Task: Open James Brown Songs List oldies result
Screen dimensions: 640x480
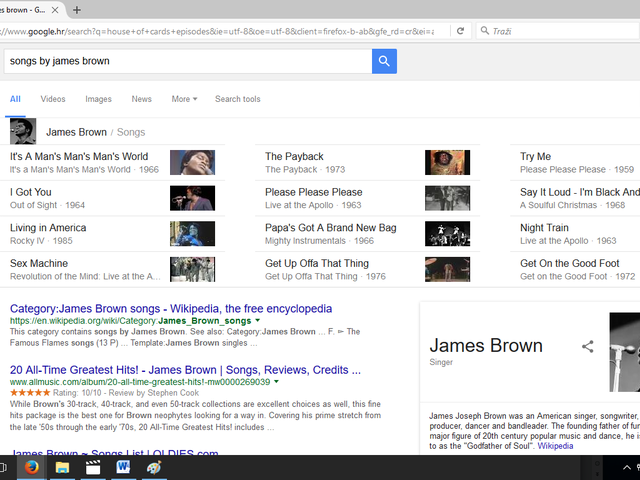Action: (114, 452)
